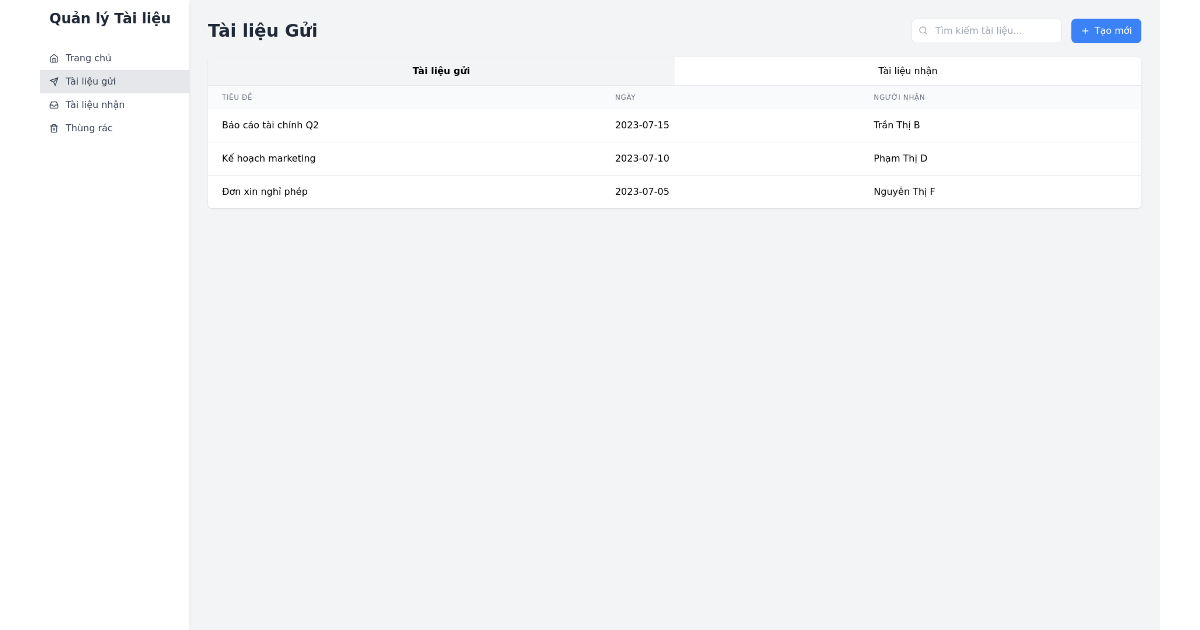Click the TIÊU ĐỀ column header
This screenshot has height=630, width=1200.
point(239,97)
